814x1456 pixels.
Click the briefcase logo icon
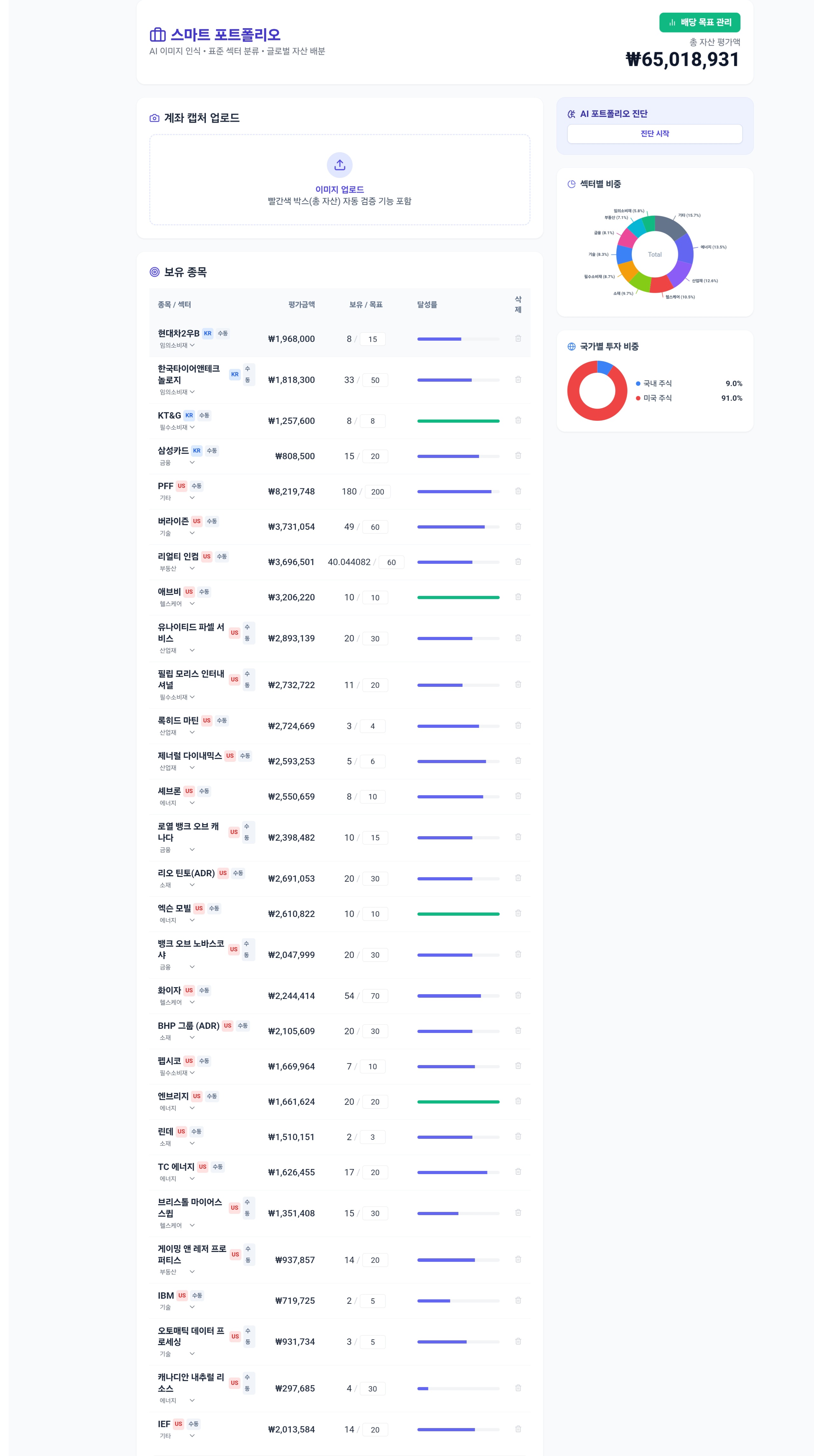(x=158, y=35)
